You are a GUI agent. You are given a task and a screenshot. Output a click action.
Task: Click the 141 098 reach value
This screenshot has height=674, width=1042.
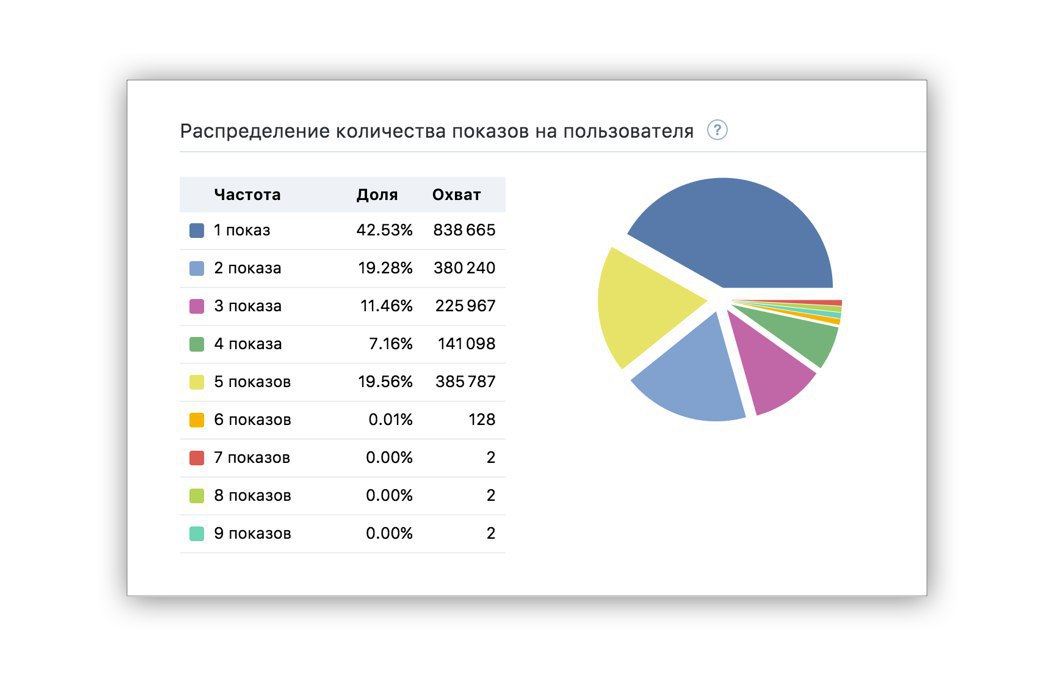pyautogui.click(x=467, y=344)
